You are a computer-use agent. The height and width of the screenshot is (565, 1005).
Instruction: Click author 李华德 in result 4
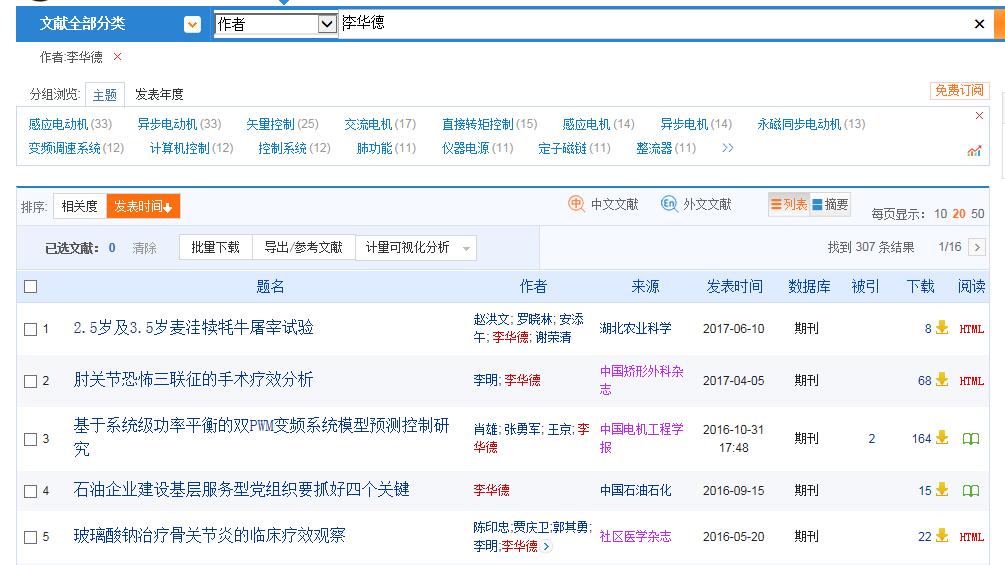492,491
